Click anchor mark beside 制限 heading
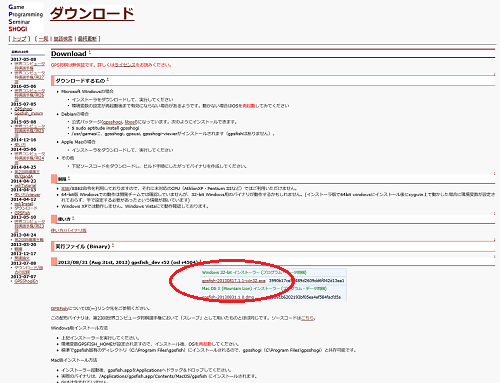The image size is (500, 383). [x=69, y=178]
